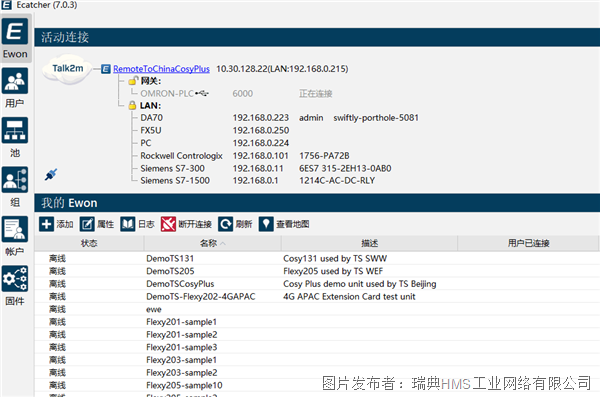
Task: Click the IP address 192.168.0.223
Action: tap(261, 118)
